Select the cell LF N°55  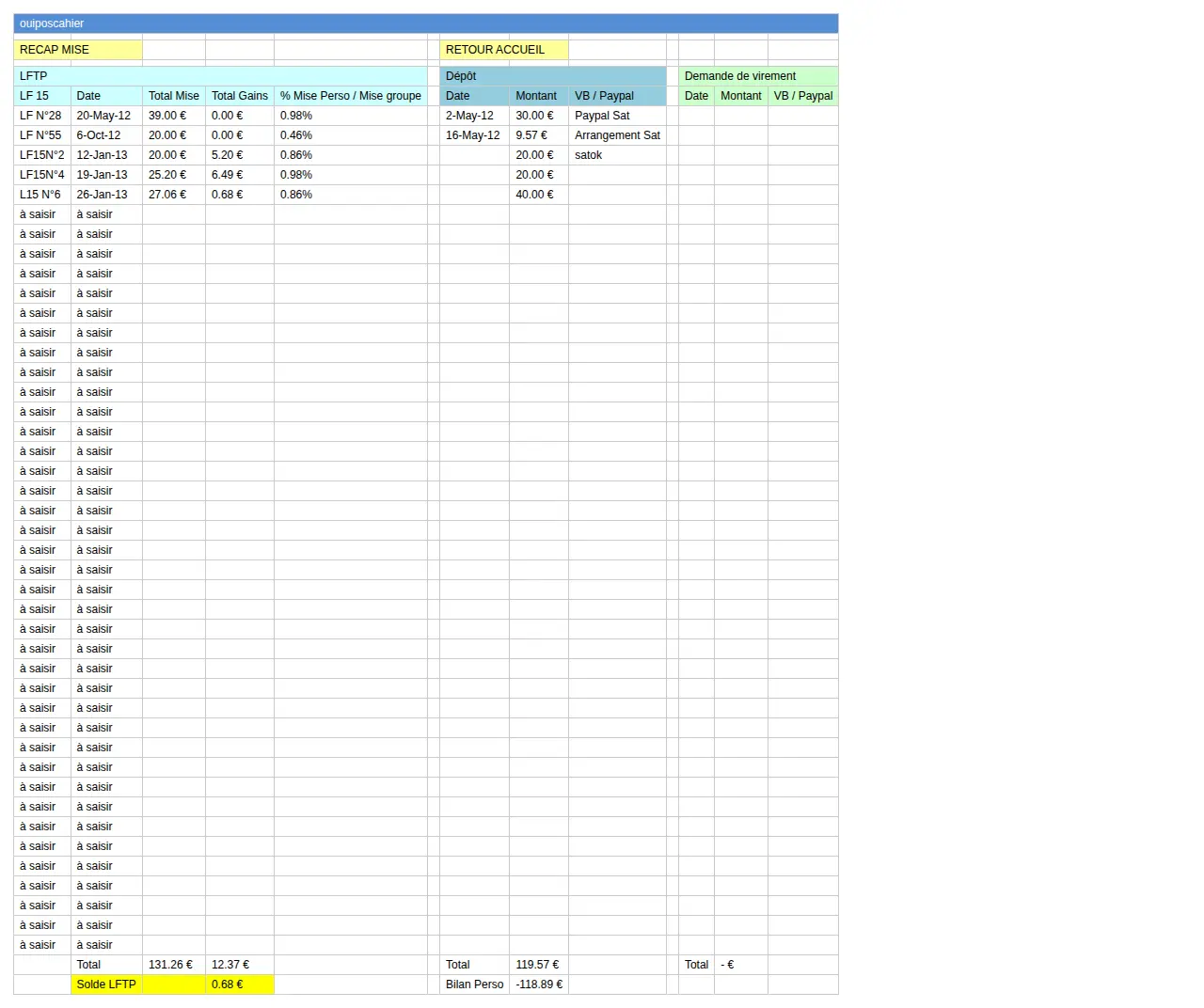42,135
